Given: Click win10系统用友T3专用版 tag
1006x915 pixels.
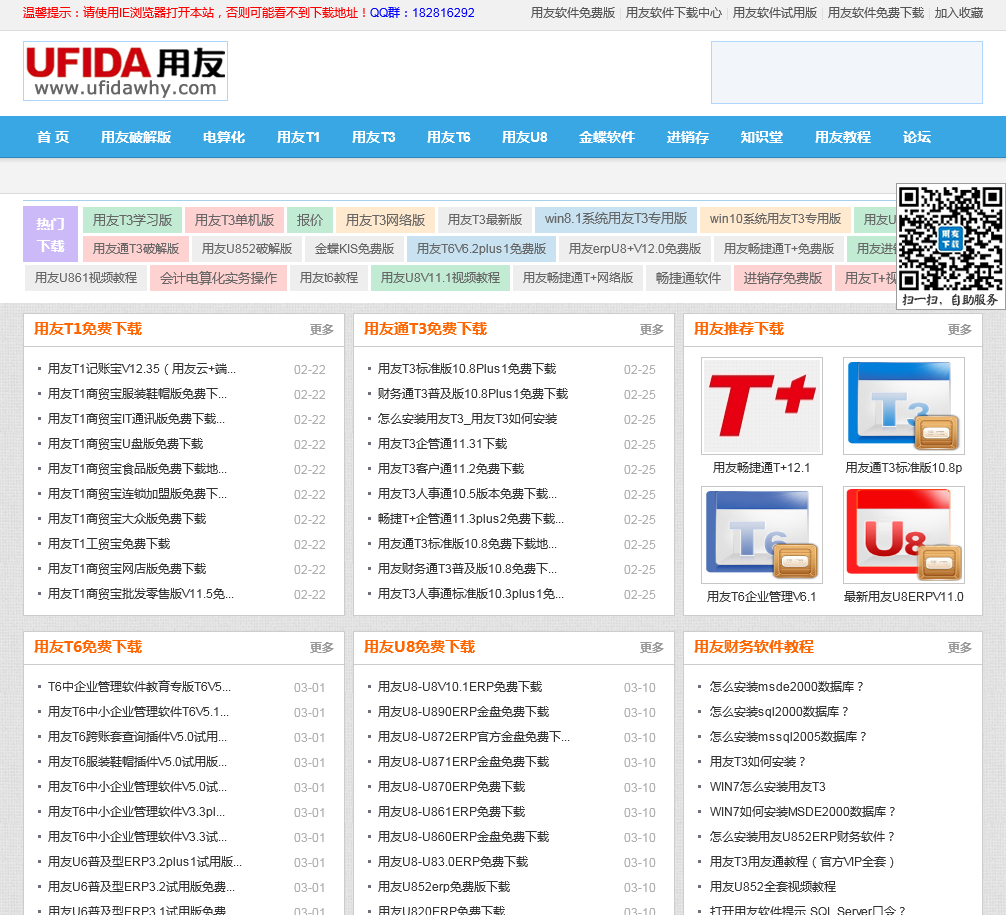Looking at the screenshot, I should [x=775, y=219].
